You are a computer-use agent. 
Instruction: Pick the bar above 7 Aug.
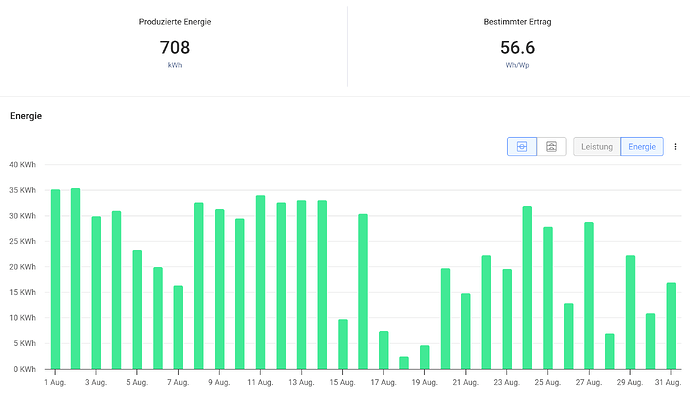[x=178, y=328]
